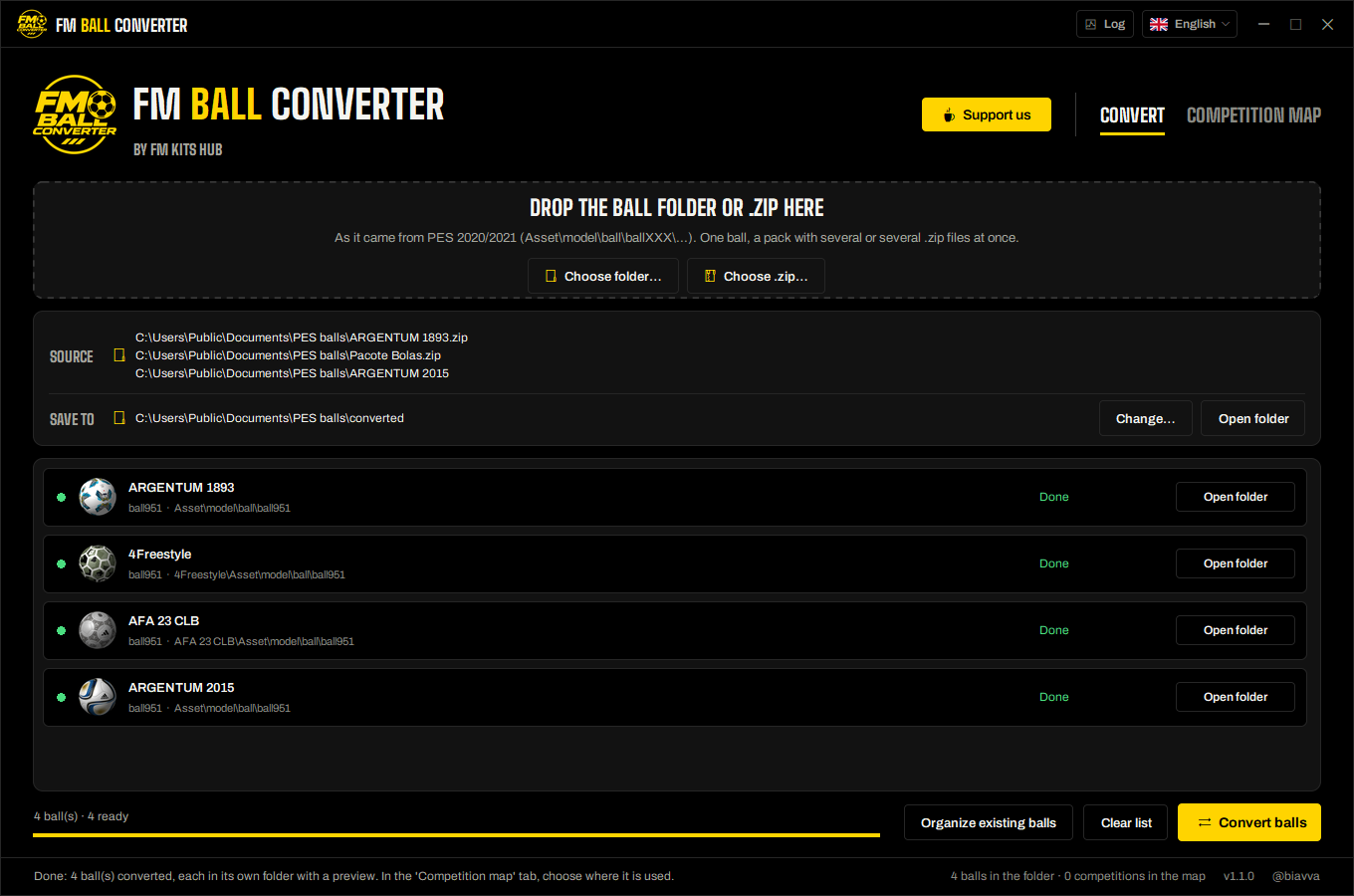1354x896 pixels.
Task: Click the @biavva credit link
Action: coord(1296,876)
